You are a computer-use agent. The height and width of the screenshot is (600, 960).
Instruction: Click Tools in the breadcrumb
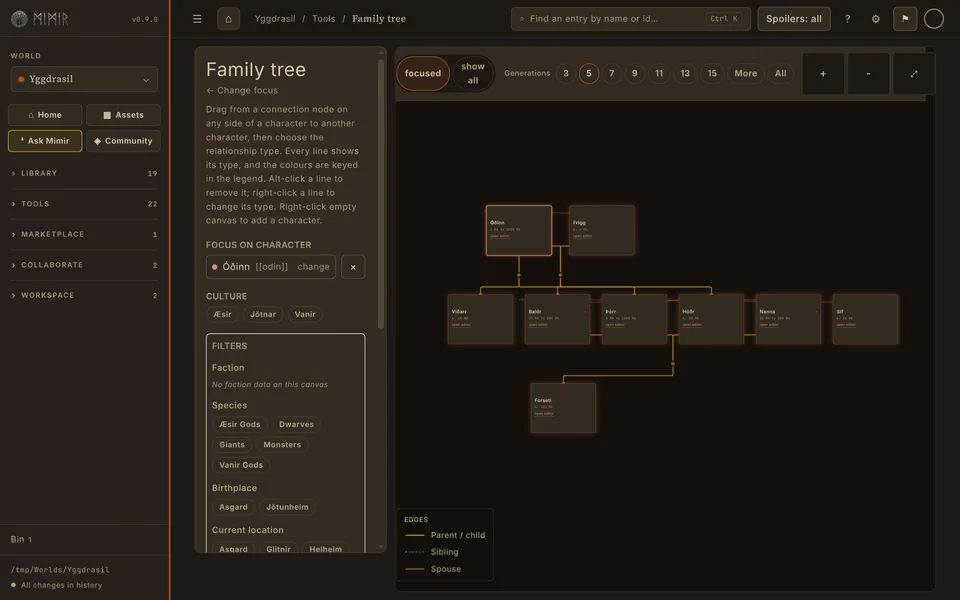323,19
